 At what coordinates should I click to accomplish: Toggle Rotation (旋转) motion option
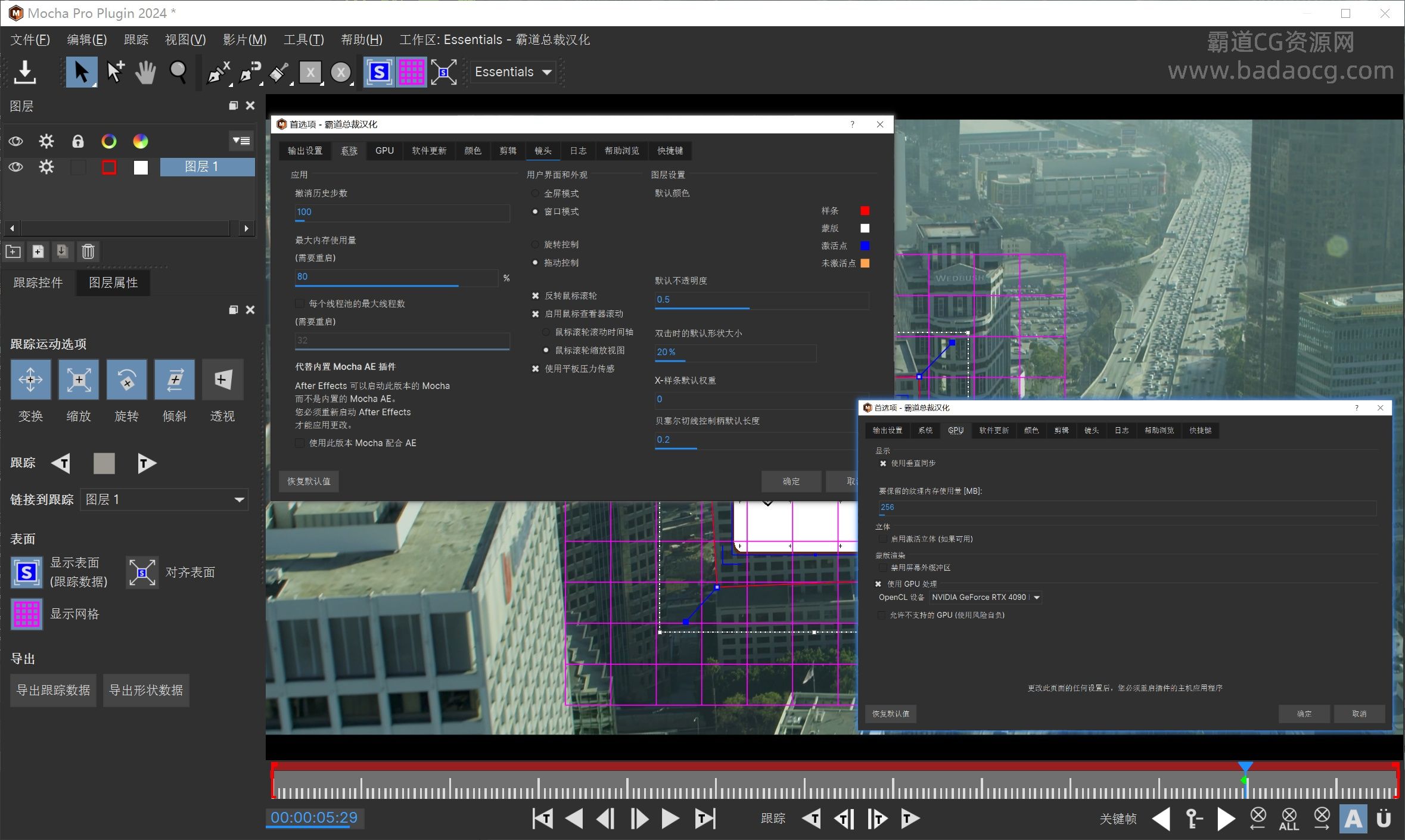click(127, 379)
